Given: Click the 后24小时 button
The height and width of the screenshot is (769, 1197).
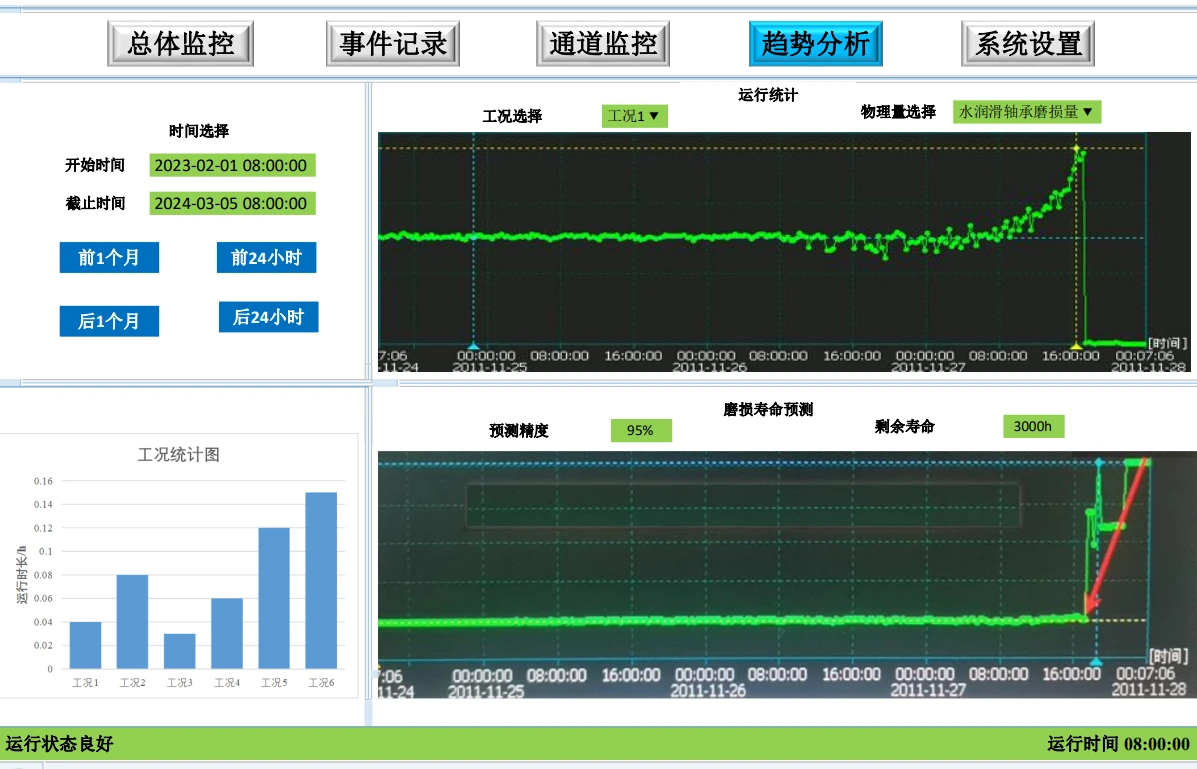Looking at the screenshot, I should (x=269, y=317).
